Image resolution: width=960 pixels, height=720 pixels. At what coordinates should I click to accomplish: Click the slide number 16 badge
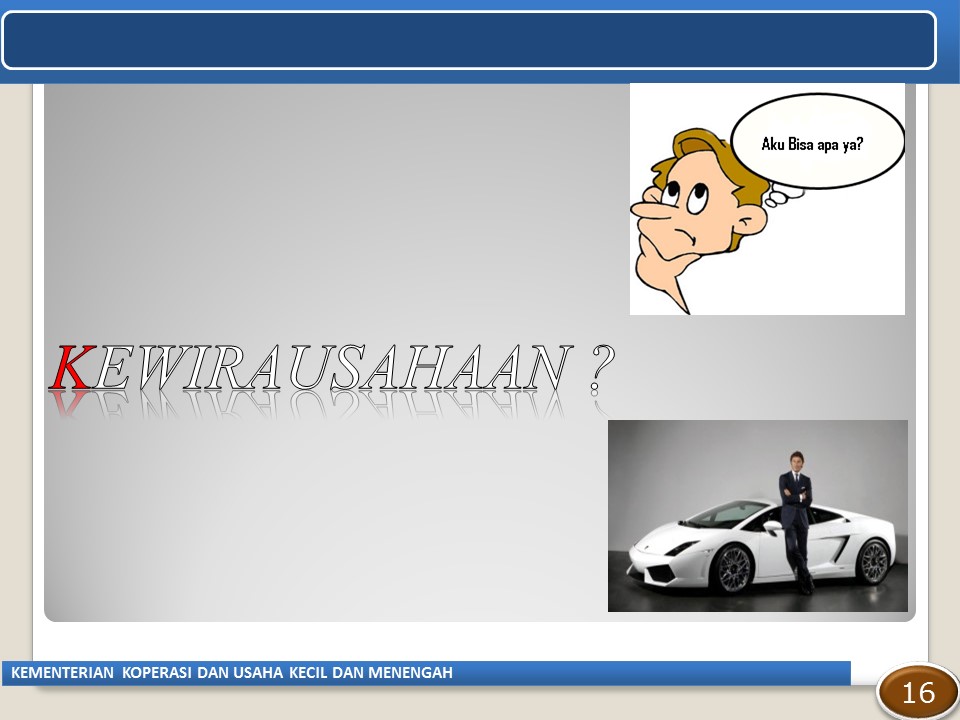pyautogui.click(x=918, y=692)
